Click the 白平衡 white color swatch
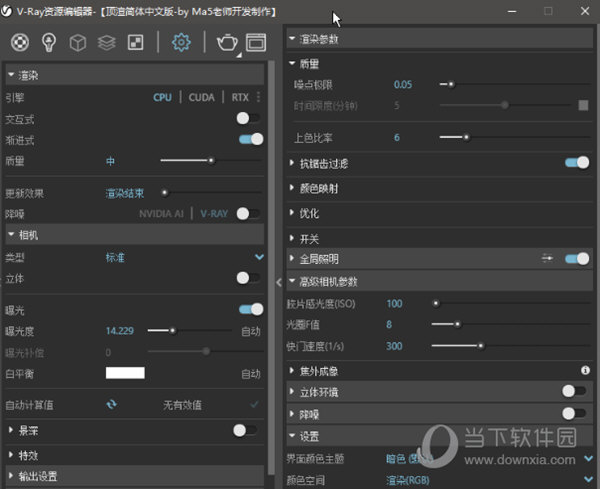The height and width of the screenshot is (489, 600). tap(125, 373)
